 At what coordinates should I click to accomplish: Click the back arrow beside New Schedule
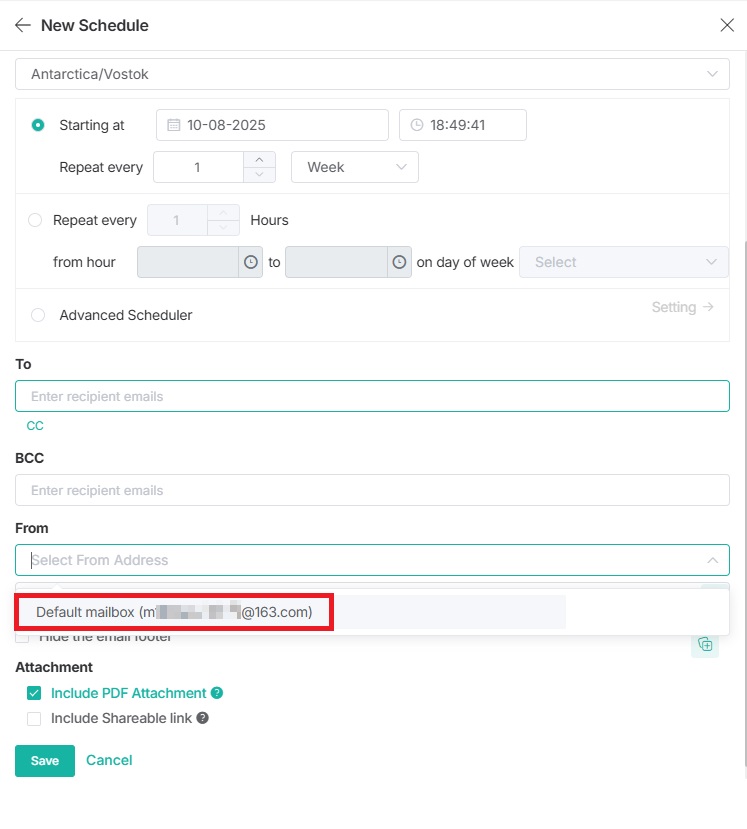[x=22, y=24]
